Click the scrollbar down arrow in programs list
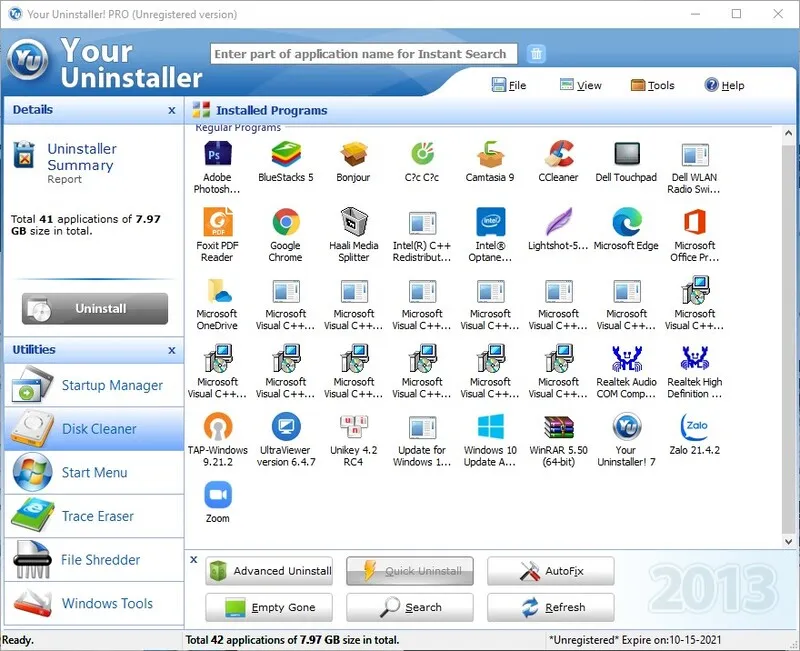Image resolution: width=800 pixels, height=651 pixels. pos(789,541)
